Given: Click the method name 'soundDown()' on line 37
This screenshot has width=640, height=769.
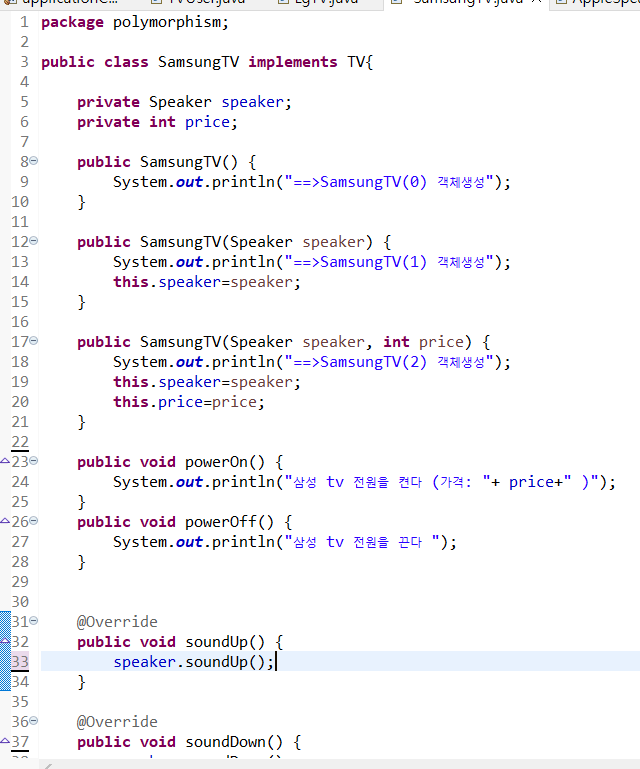Looking at the screenshot, I should click(x=234, y=742).
